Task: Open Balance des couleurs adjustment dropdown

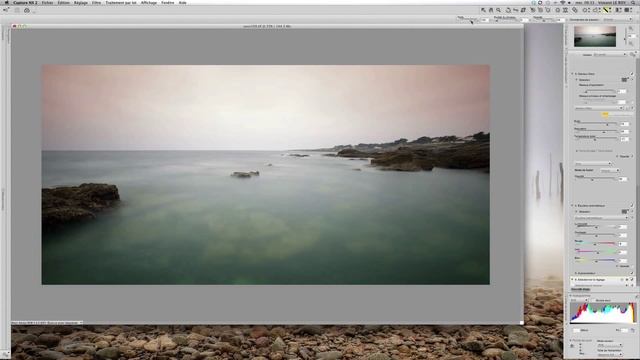Action: click(601, 218)
